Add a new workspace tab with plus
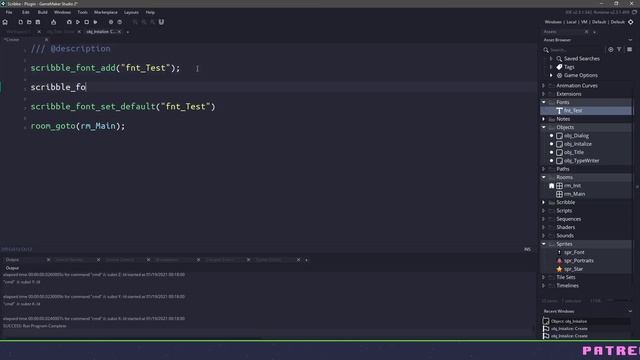640x360 pixels. (128, 32)
